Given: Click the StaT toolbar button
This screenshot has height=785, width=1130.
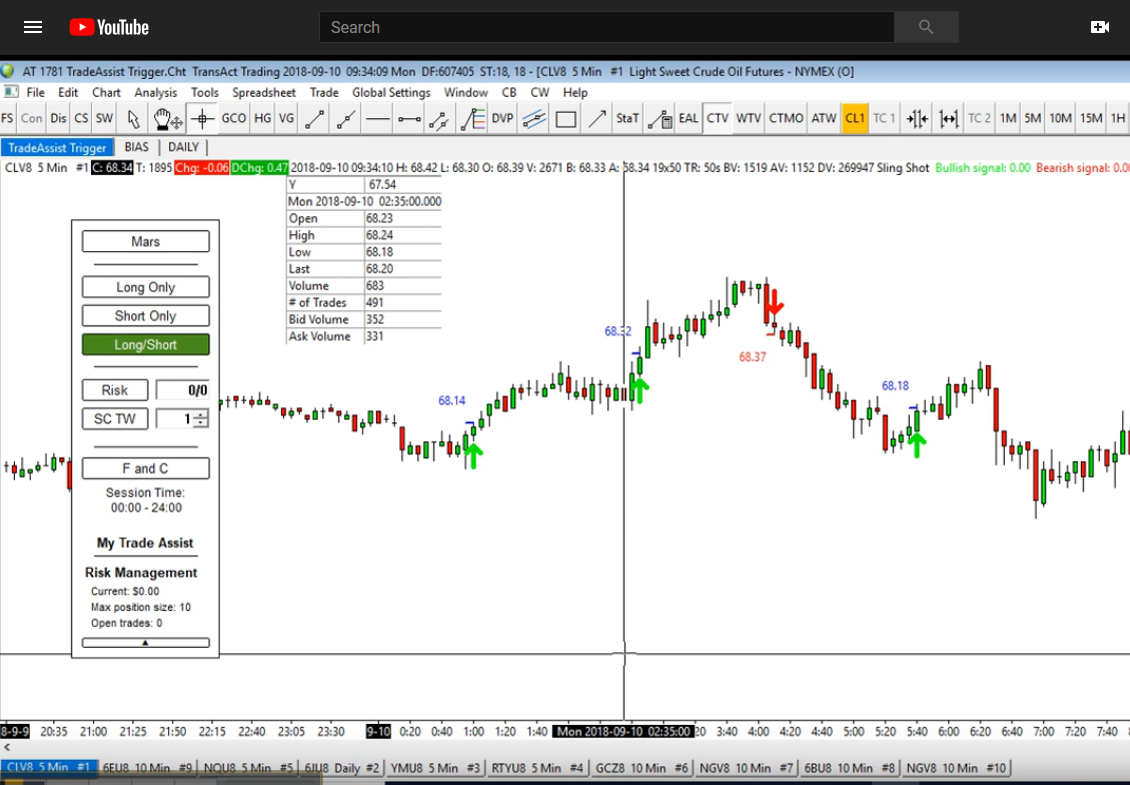Looking at the screenshot, I should (x=627, y=119).
